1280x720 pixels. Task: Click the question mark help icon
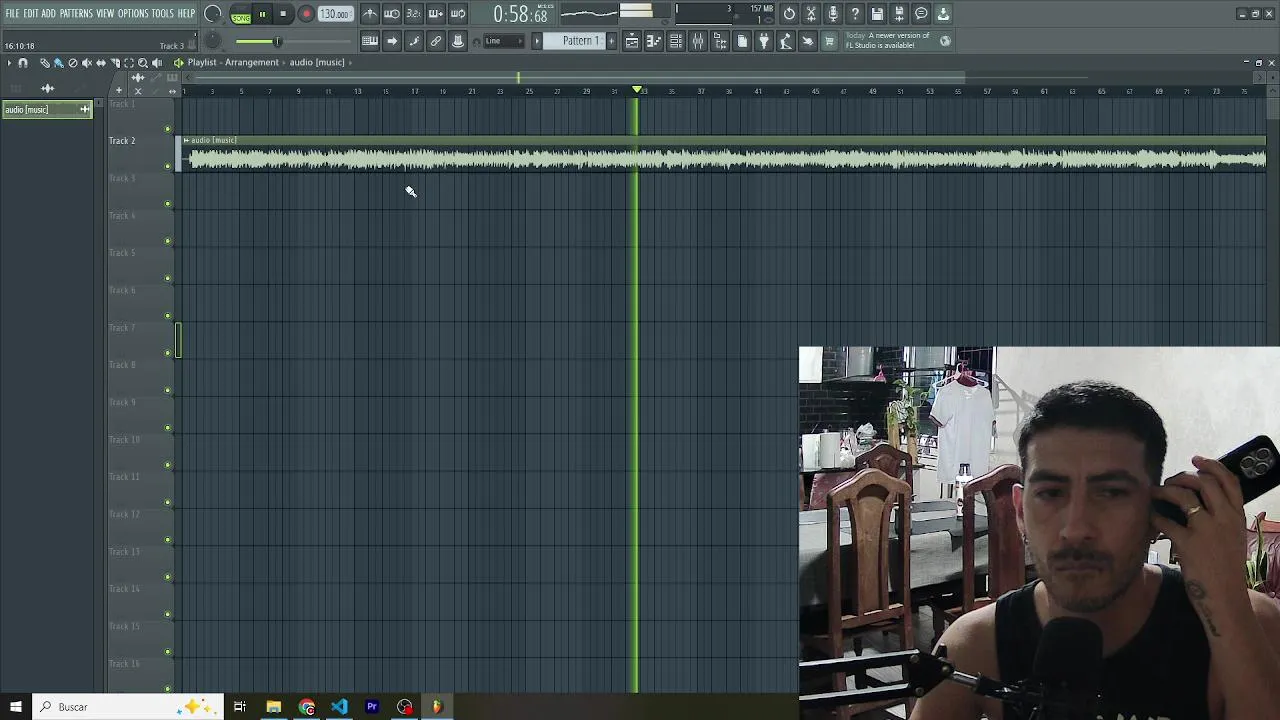[x=855, y=14]
